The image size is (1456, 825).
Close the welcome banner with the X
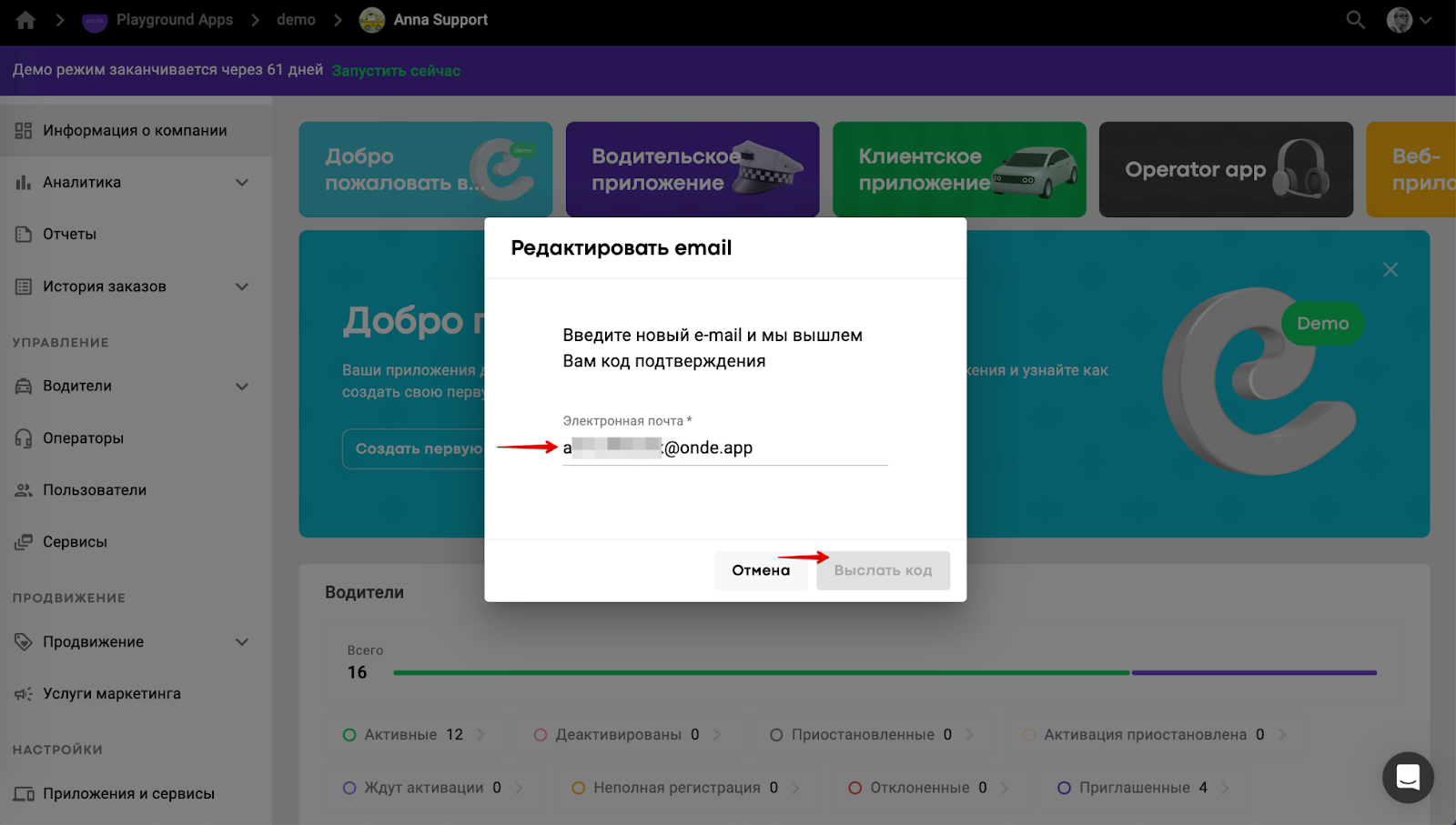(x=1390, y=269)
